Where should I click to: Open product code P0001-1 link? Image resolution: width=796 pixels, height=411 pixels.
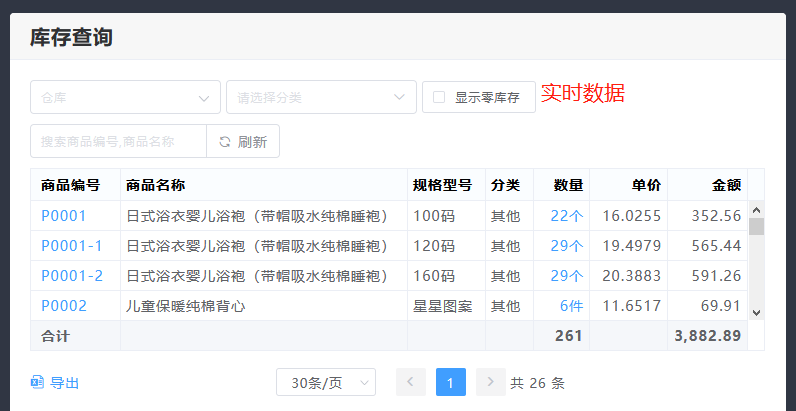(x=72, y=246)
